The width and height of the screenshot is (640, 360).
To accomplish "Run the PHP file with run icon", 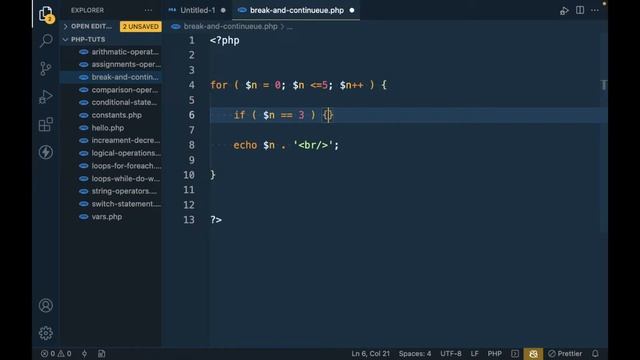I will (564, 11).
